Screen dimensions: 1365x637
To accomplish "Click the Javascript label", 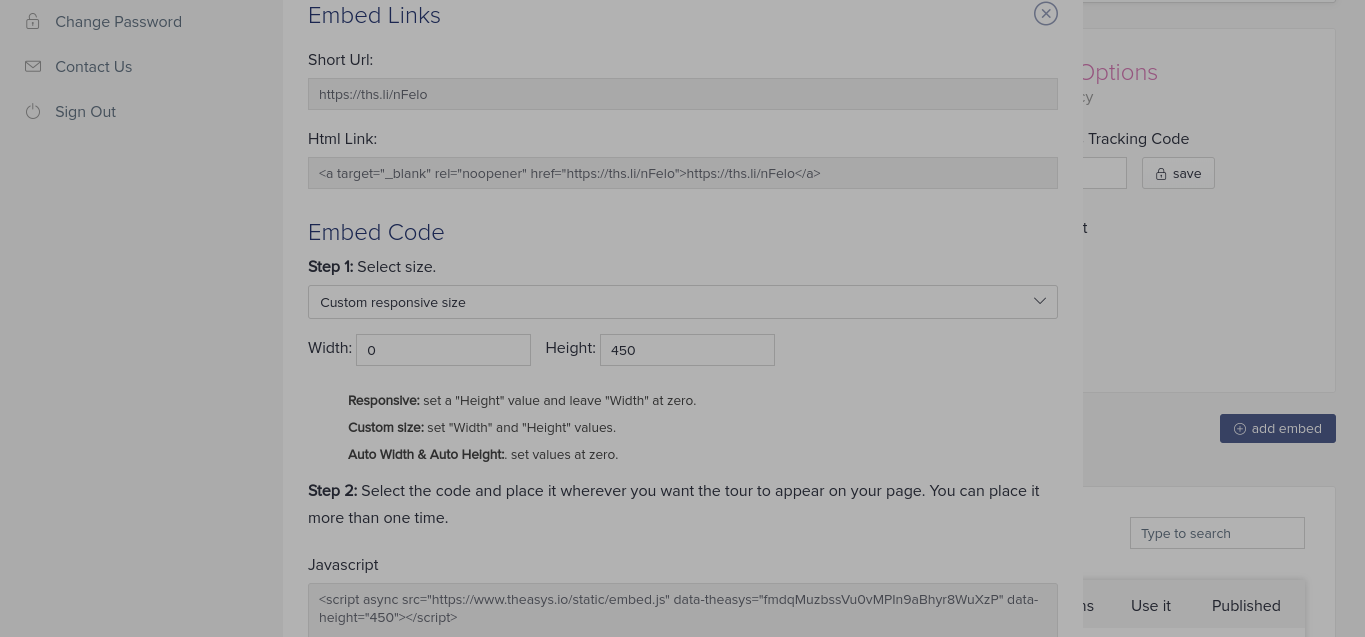I will click(343, 565).
